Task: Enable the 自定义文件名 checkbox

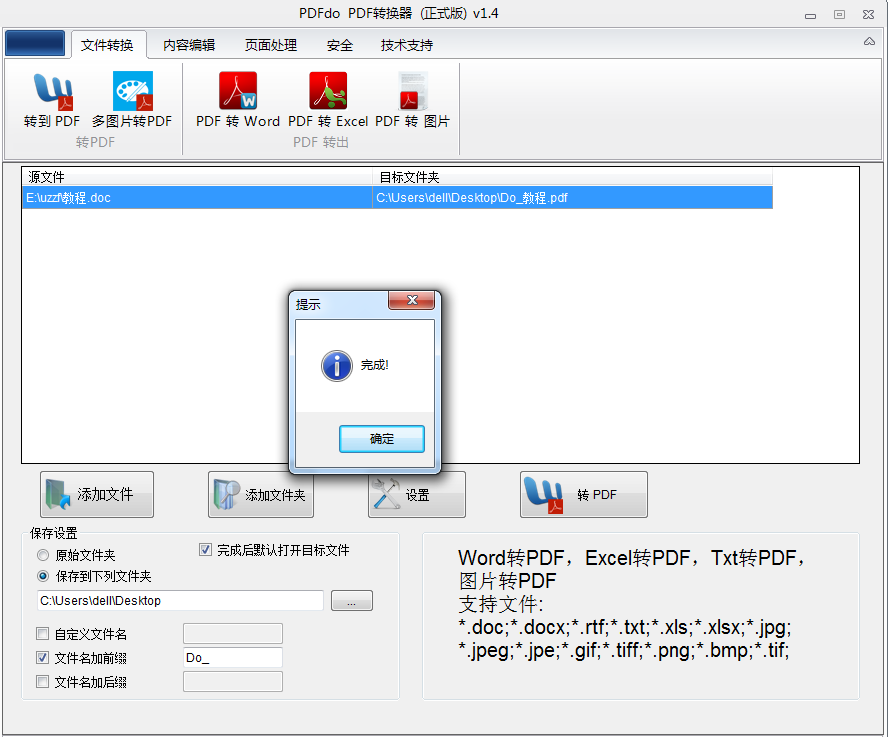Action: coord(42,633)
